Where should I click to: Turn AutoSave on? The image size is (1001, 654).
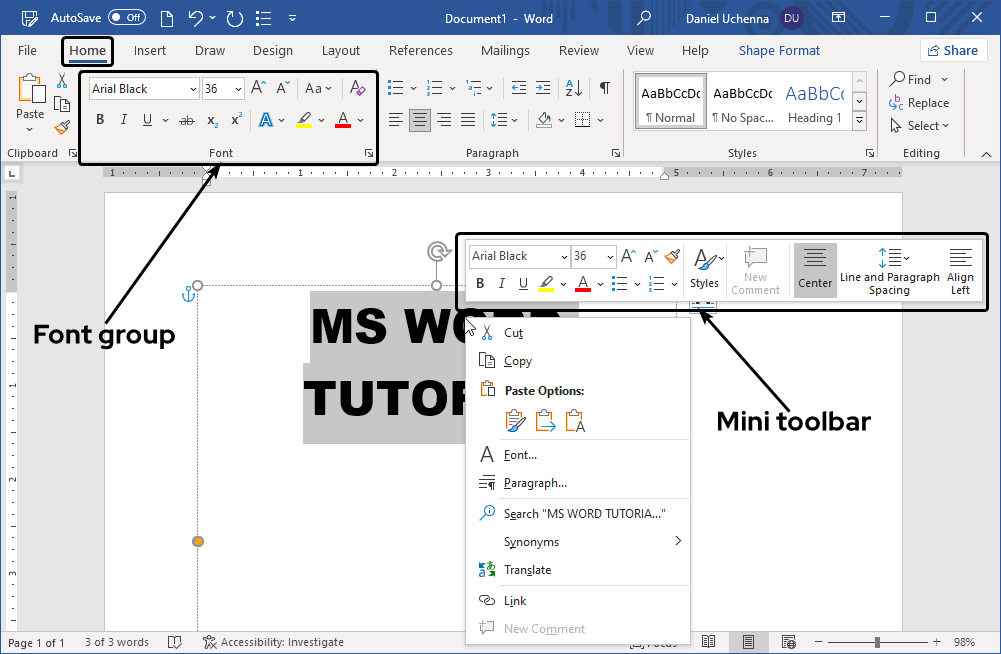[x=126, y=17]
